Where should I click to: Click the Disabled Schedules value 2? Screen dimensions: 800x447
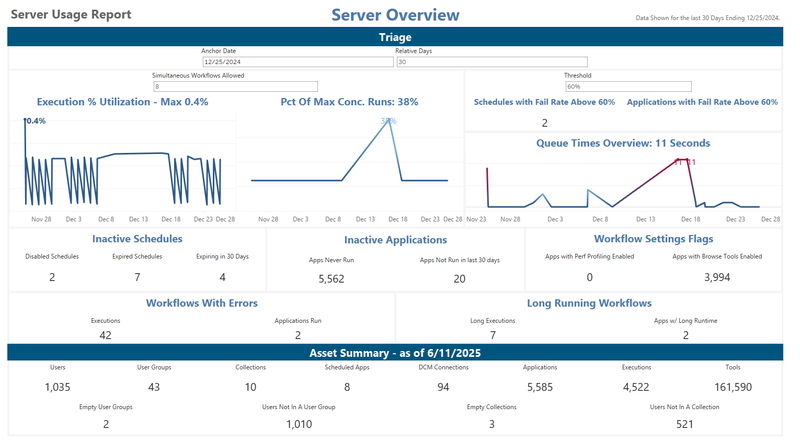point(52,277)
